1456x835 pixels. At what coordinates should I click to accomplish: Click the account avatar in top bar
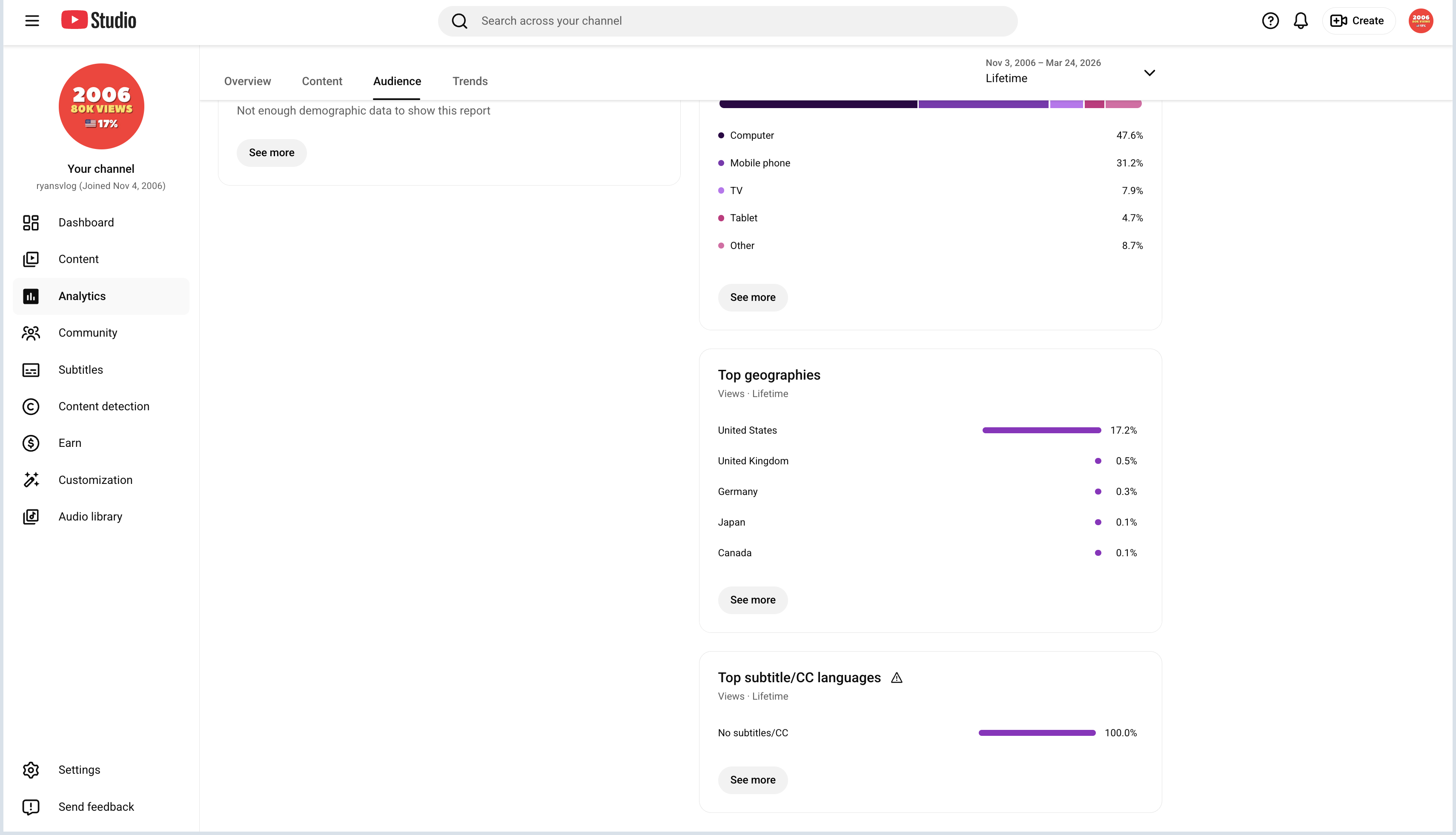[1420, 21]
